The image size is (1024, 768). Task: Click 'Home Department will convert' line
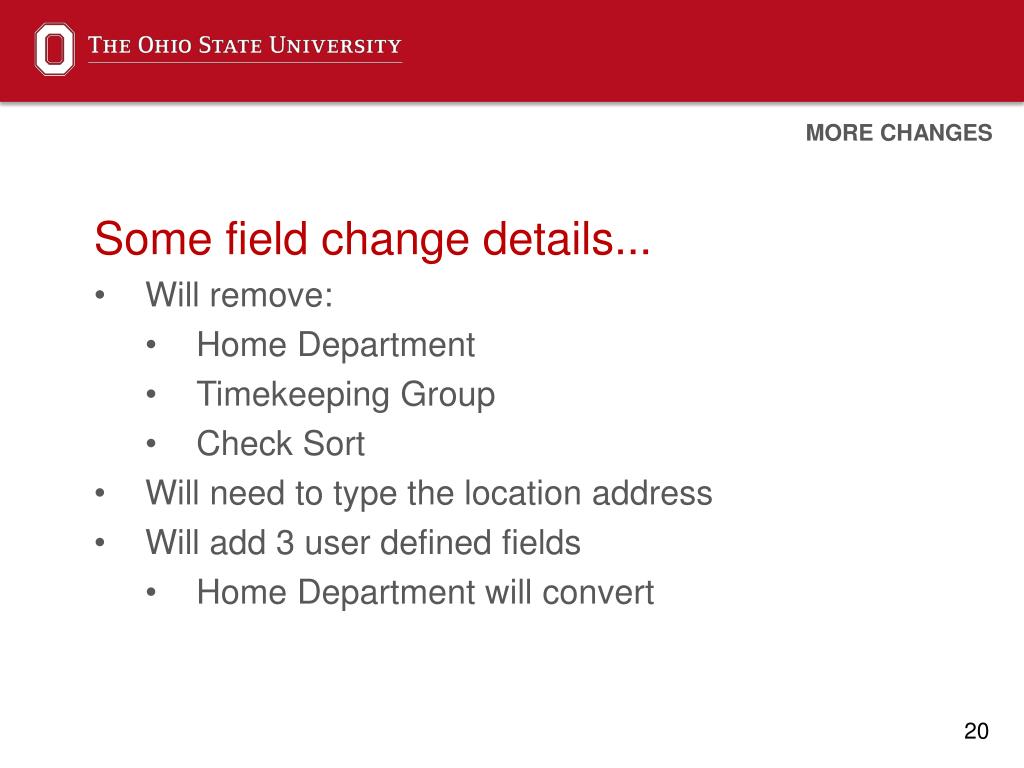tap(425, 592)
